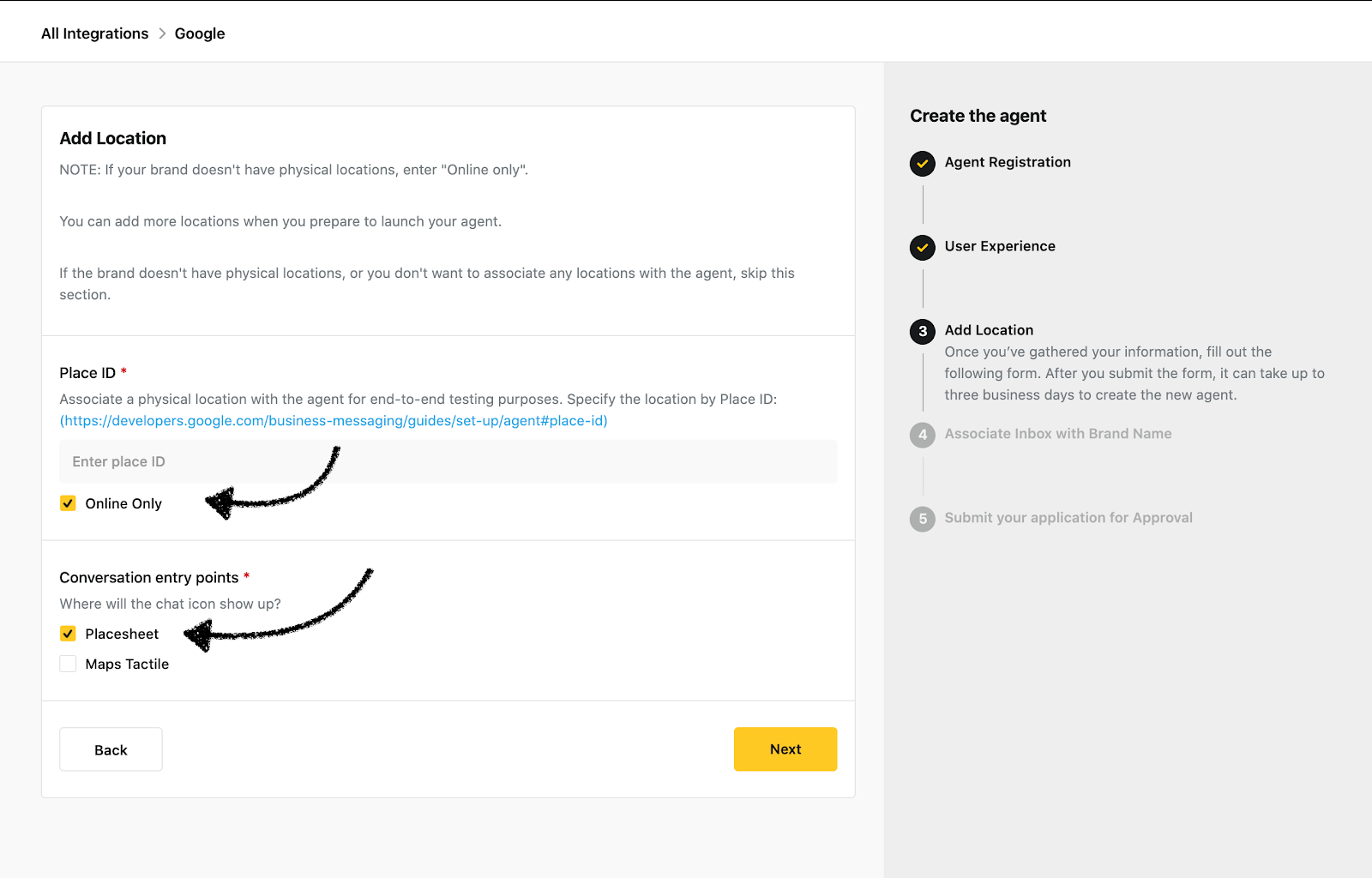The height and width of the screenshot is (878, 1372).
Task: Click the User Experience completed checkmark icon
Action: click(923, 247)
